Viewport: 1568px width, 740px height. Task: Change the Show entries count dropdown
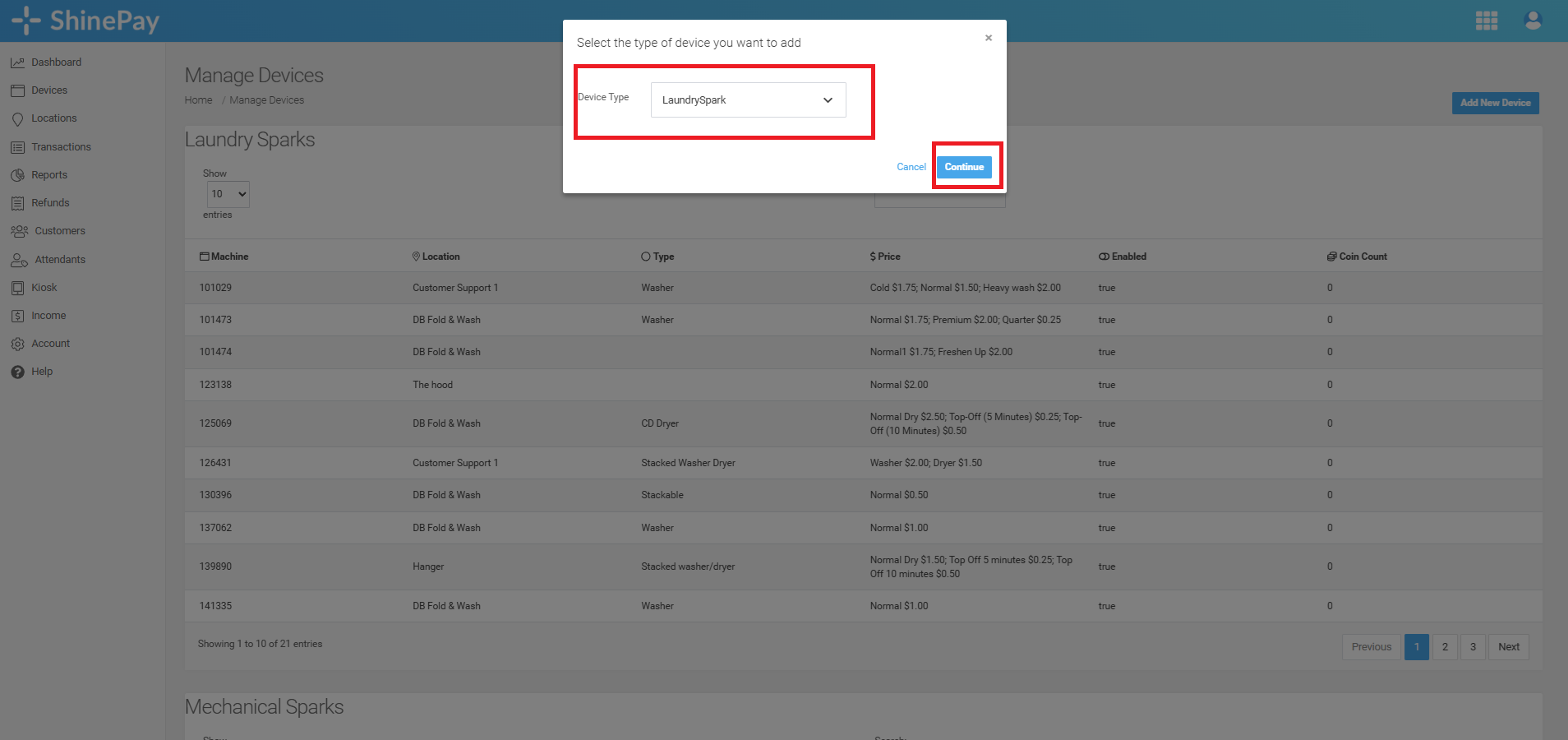(228, 194)
